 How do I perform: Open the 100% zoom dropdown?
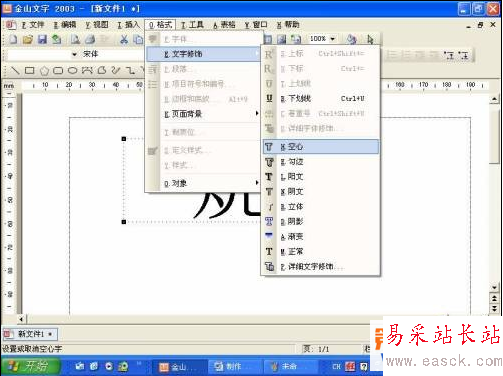[332, 39]
